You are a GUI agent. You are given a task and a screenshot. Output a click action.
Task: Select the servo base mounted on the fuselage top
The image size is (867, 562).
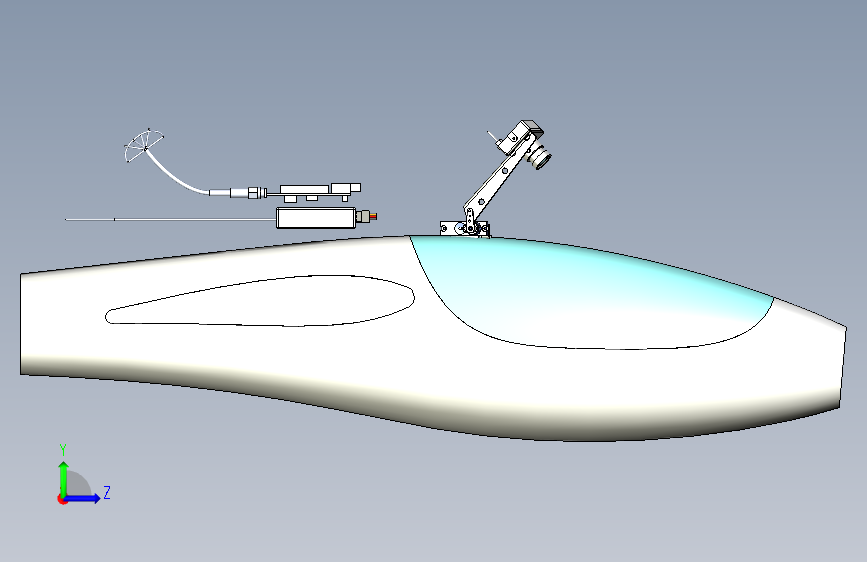(464, 228)
